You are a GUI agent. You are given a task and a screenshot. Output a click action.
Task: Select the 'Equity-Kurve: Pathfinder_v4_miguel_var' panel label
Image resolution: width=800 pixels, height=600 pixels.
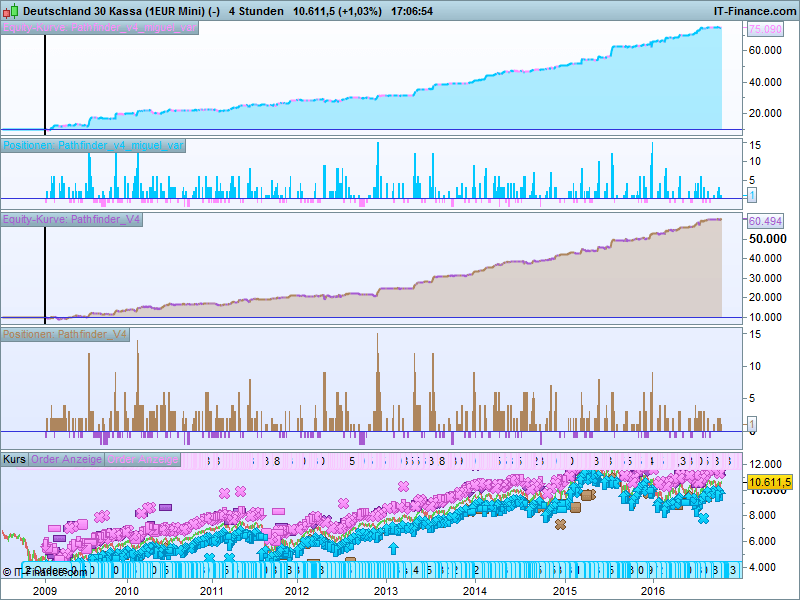[99, 28]
